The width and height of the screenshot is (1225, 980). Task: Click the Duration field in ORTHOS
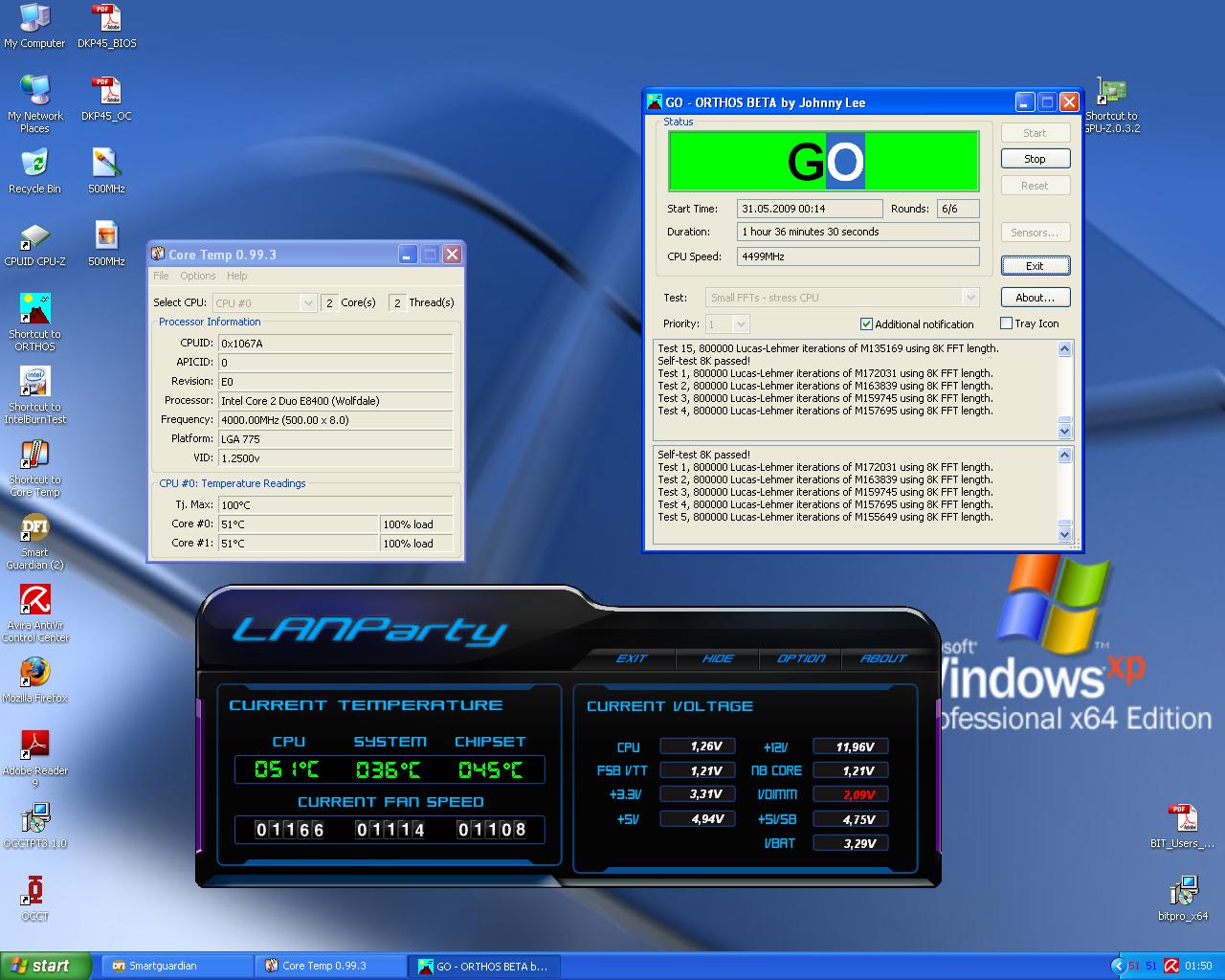(x=857, y=232)
